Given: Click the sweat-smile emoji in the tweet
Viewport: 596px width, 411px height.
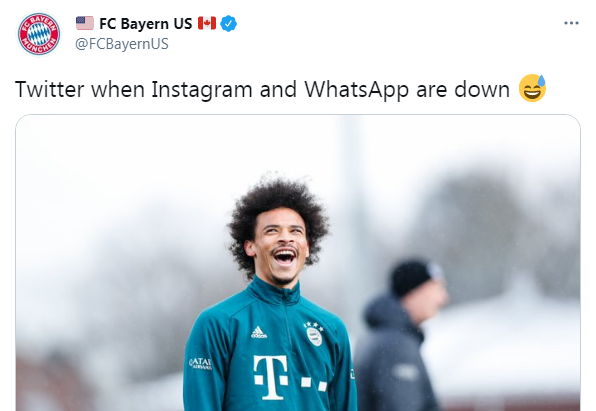Looking at the screenshot, I should [x=533, y=88].
